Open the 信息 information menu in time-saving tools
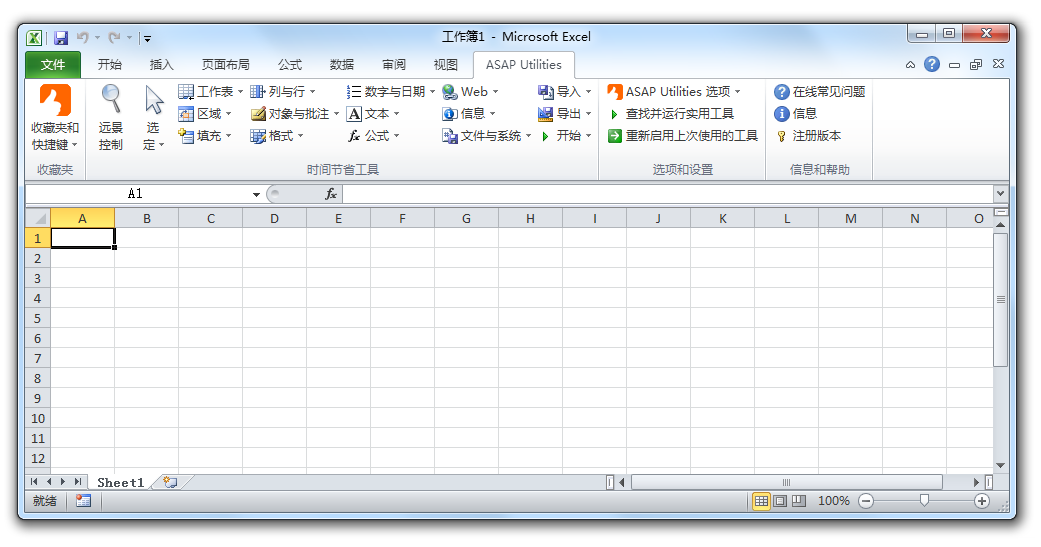 [x=469, y=114]
